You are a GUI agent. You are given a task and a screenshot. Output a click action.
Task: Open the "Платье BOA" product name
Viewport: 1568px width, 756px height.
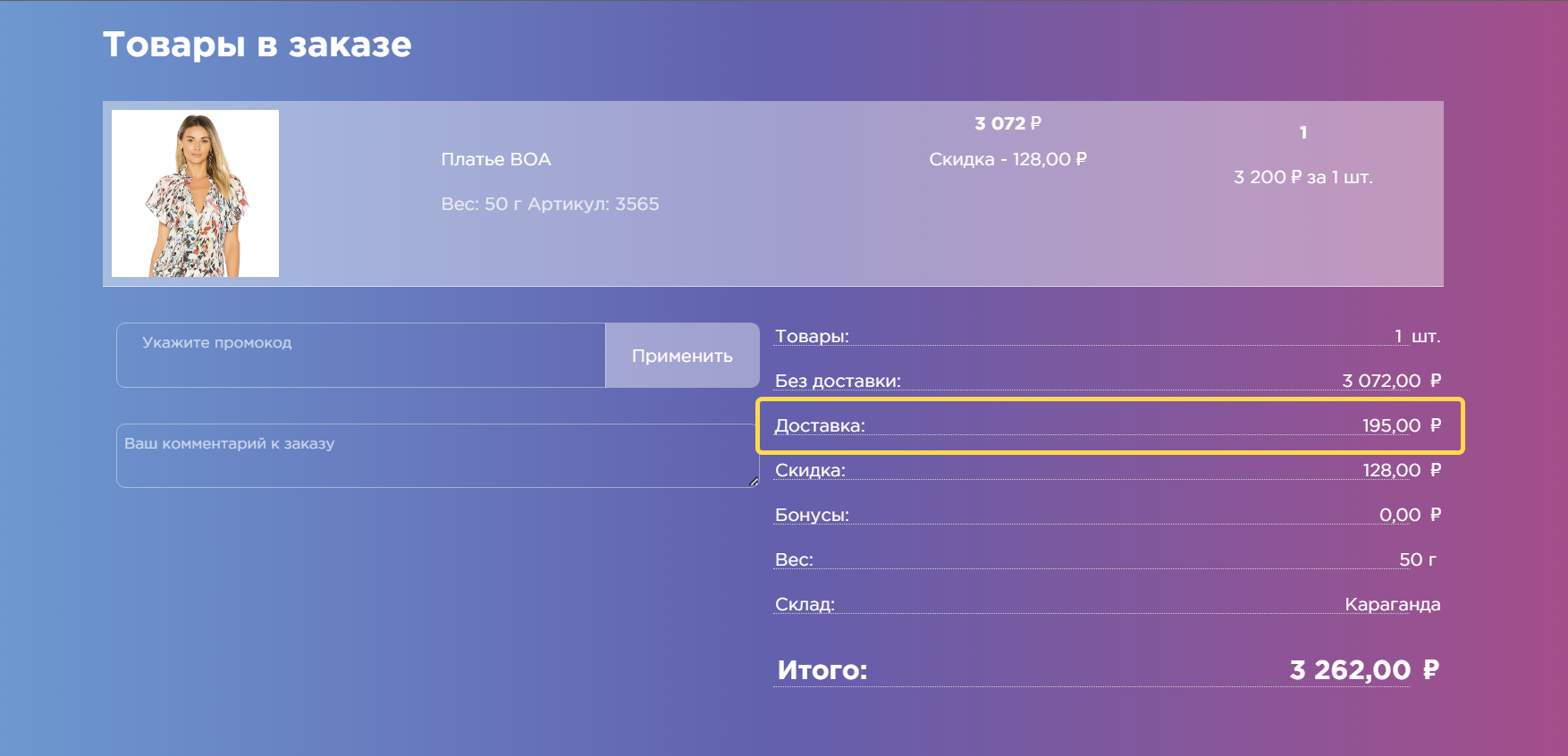click(495, 160)
